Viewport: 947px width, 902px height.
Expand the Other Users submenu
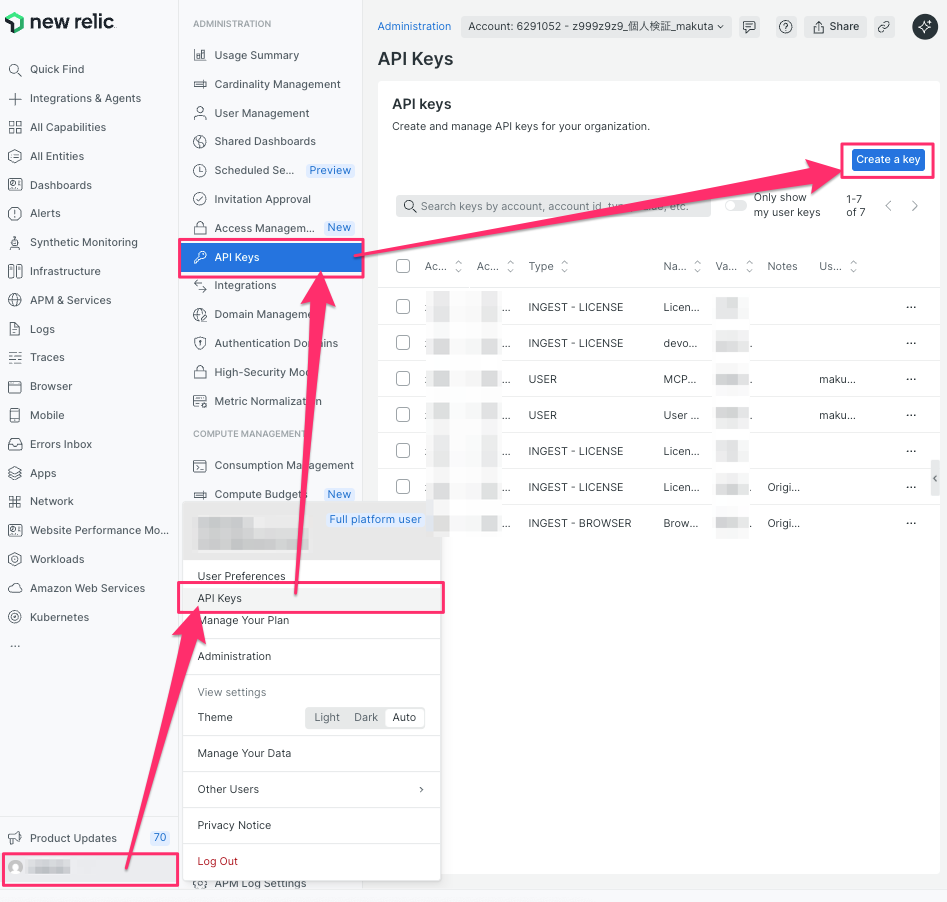310,789
